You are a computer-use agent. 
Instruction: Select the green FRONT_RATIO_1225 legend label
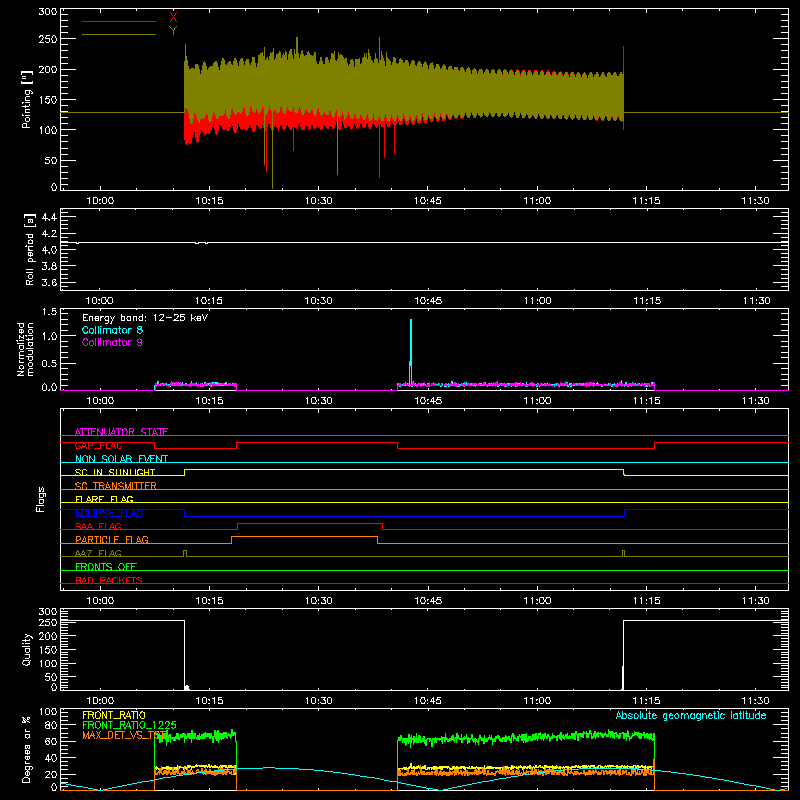pyautogui.click(x=130, y=725)
